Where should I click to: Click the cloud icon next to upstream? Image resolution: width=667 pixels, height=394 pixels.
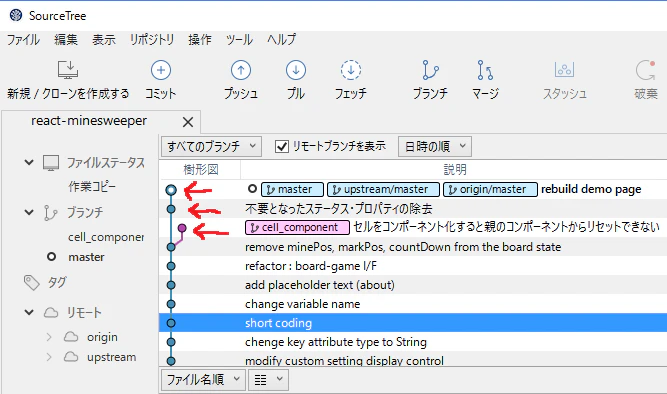71,357
